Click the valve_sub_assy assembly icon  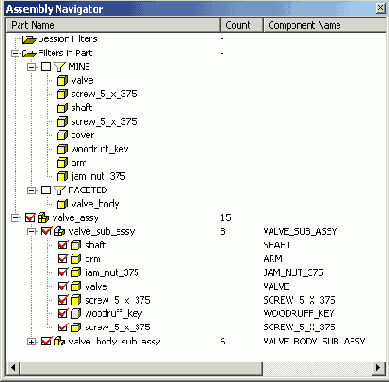pyautogui.click(x=59, y=231)
